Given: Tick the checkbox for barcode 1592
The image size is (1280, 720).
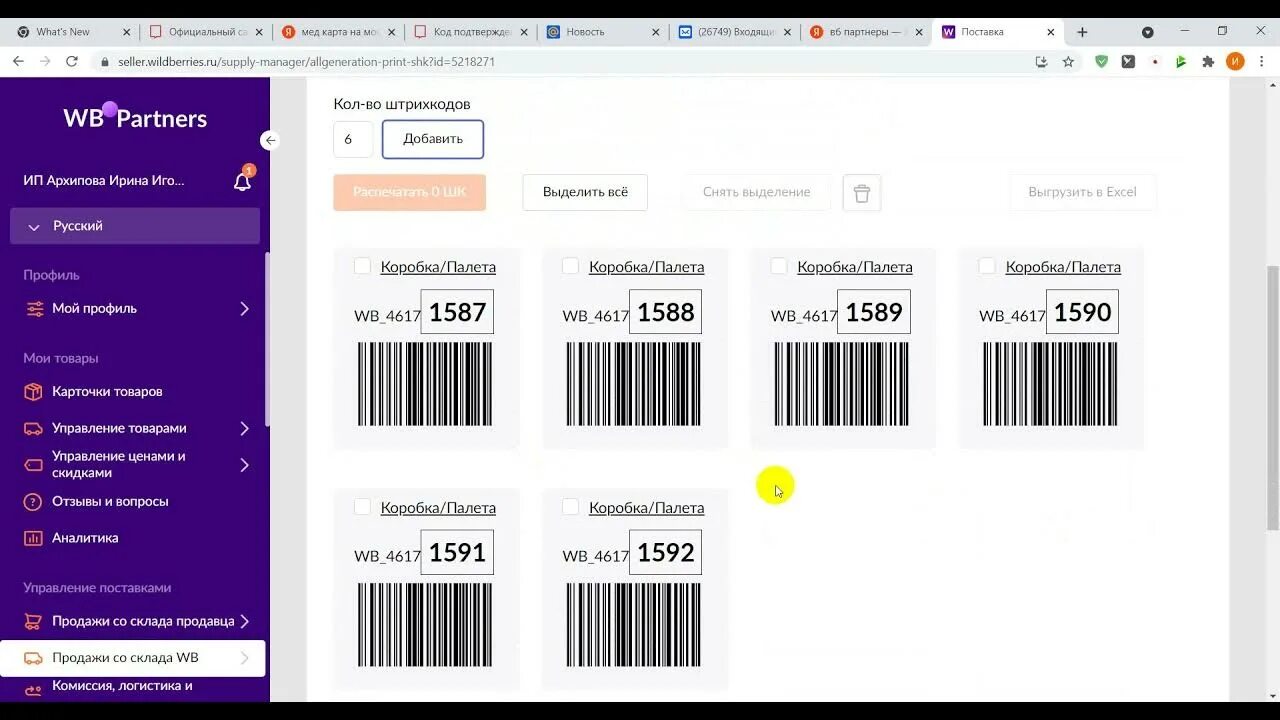Looking at the screenshot, I should pyautogui.click(x=570, y=507).
